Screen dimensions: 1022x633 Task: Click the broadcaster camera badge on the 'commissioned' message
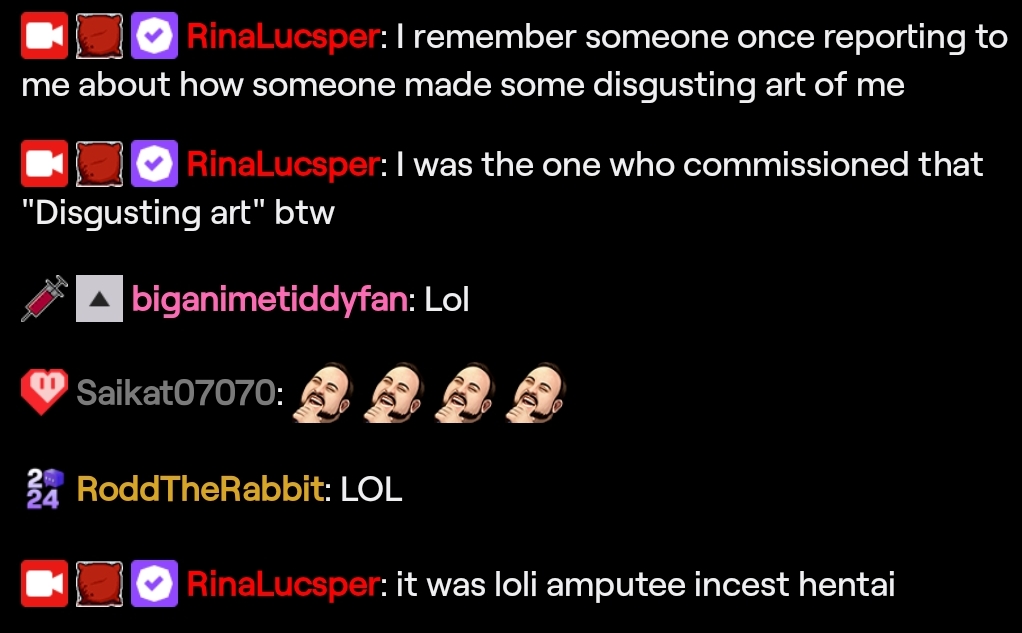pos(44,164)
